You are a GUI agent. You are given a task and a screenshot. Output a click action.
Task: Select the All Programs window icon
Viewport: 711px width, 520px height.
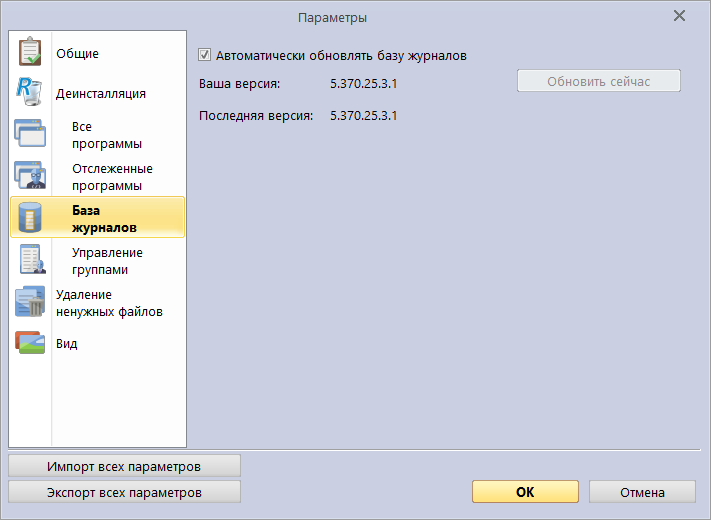tap(30, 135)
